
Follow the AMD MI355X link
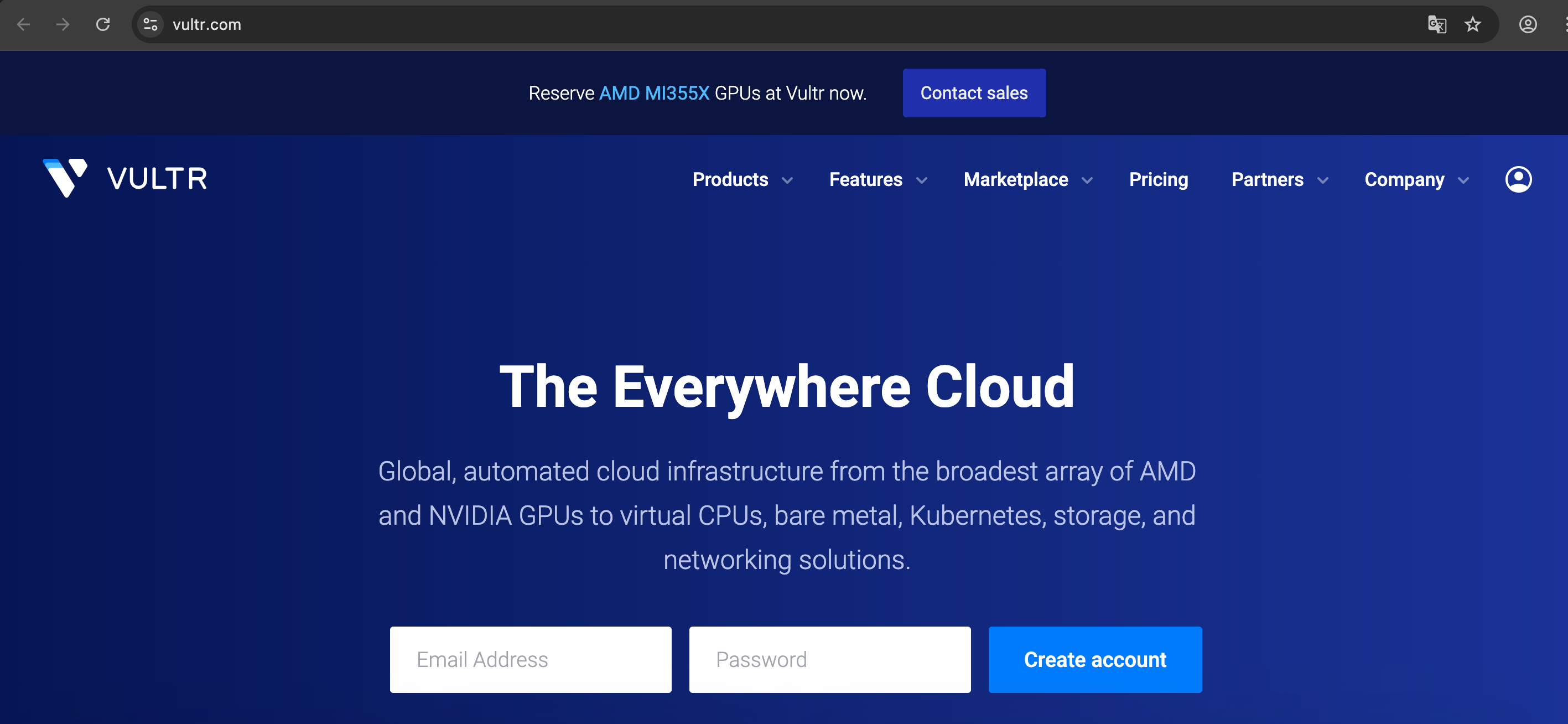click(654, 93)
